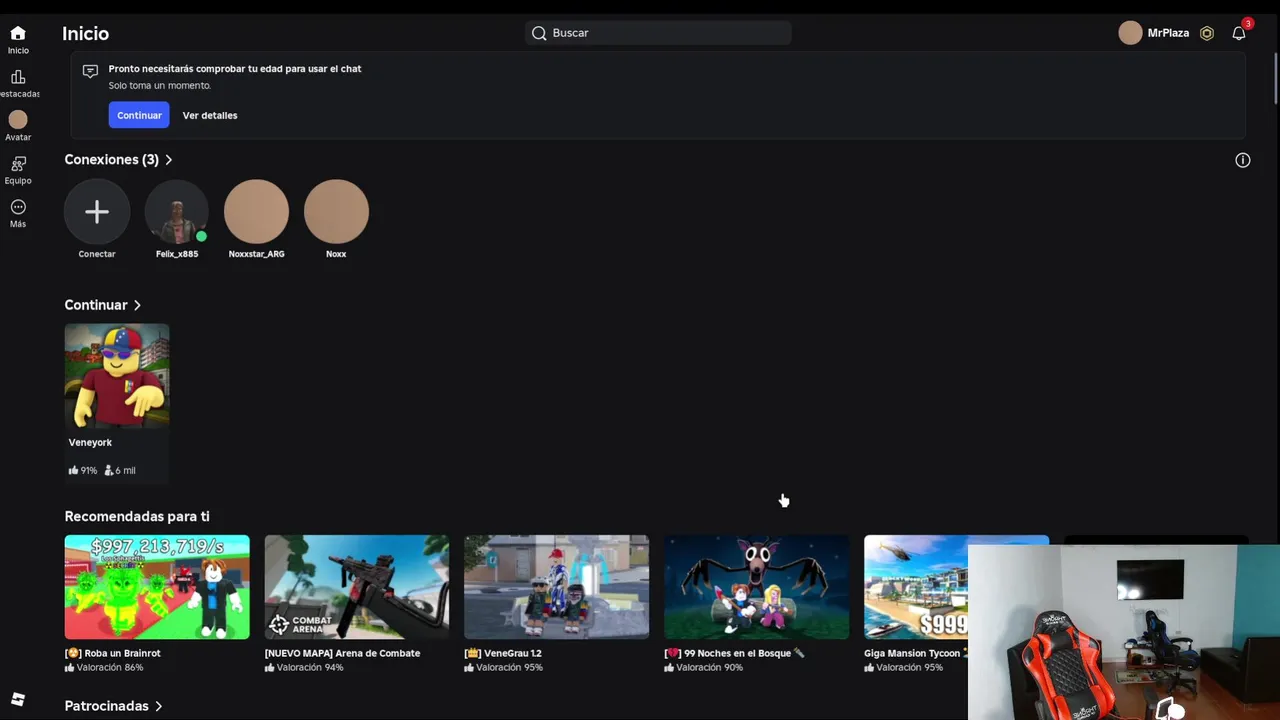The width and height of the screenshot is (1280, 720).
Task: Click the Noxxstar_ARG name label
Action: [x=256, y=254]
